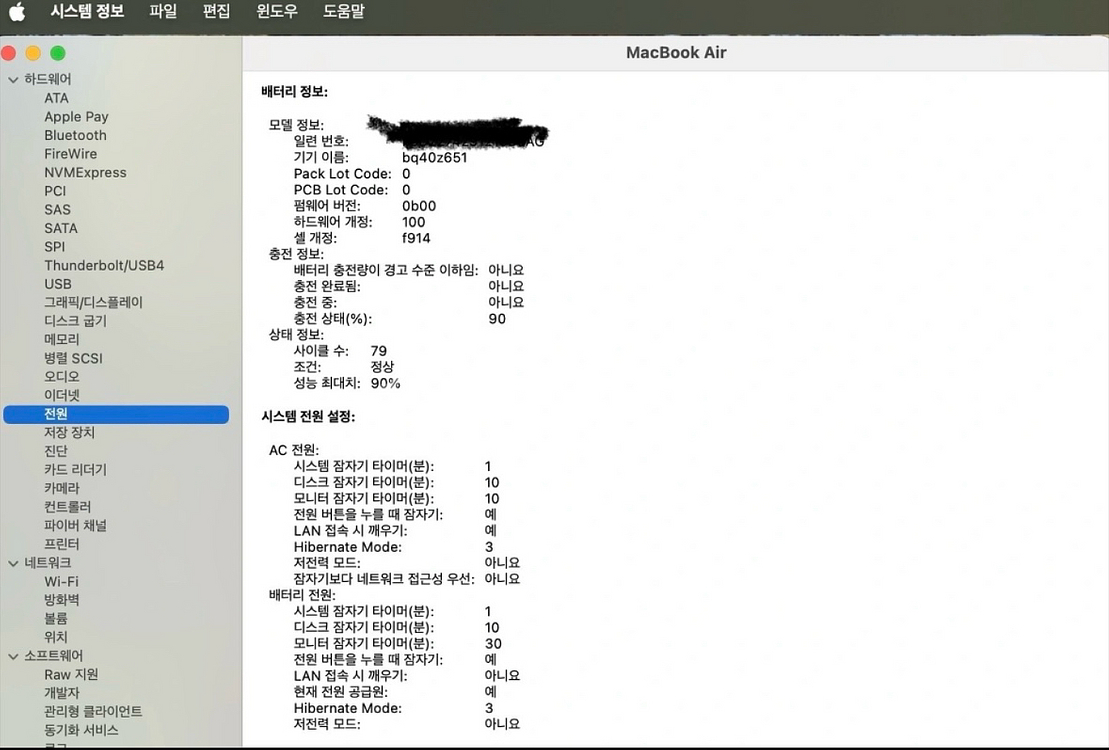Select 메모리 in the sidebar

tap(62, 340)
